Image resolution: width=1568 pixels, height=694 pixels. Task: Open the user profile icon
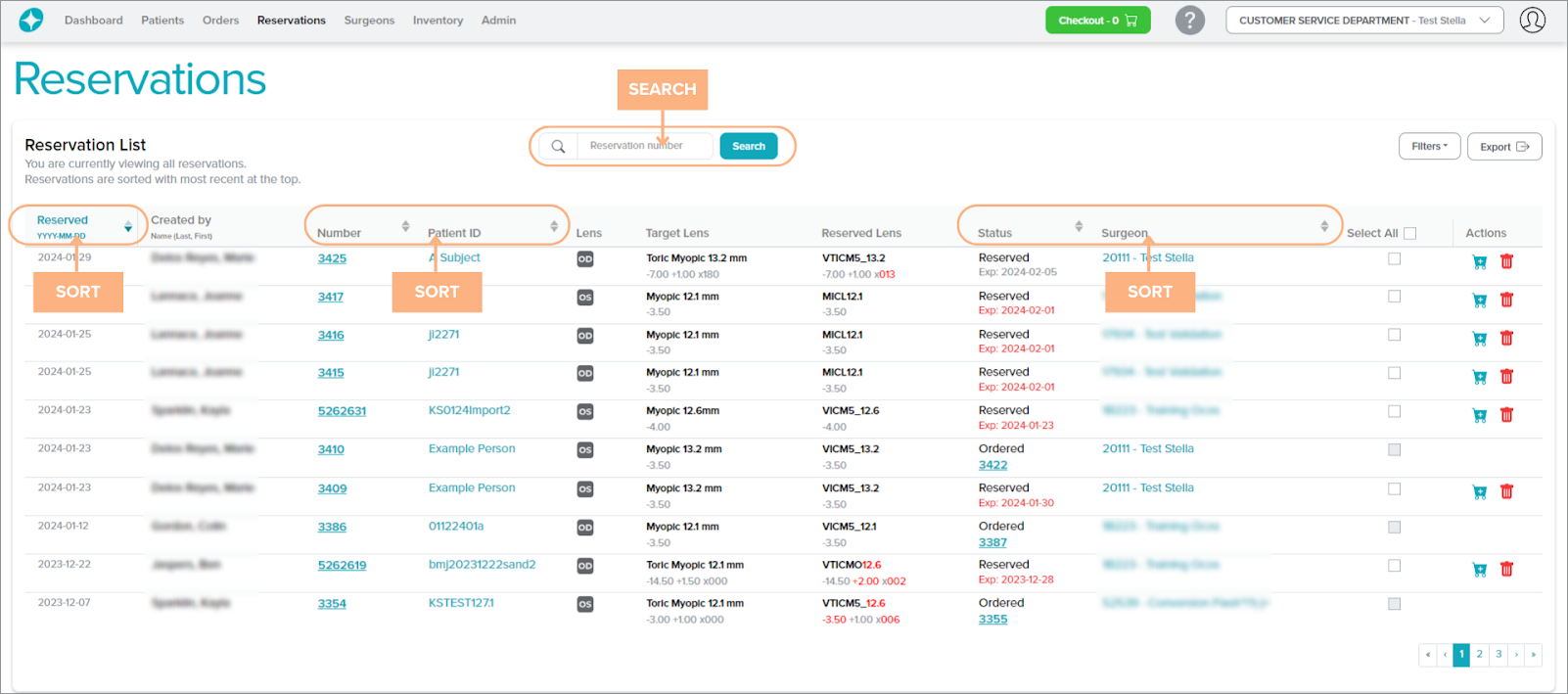(1532, 21)
